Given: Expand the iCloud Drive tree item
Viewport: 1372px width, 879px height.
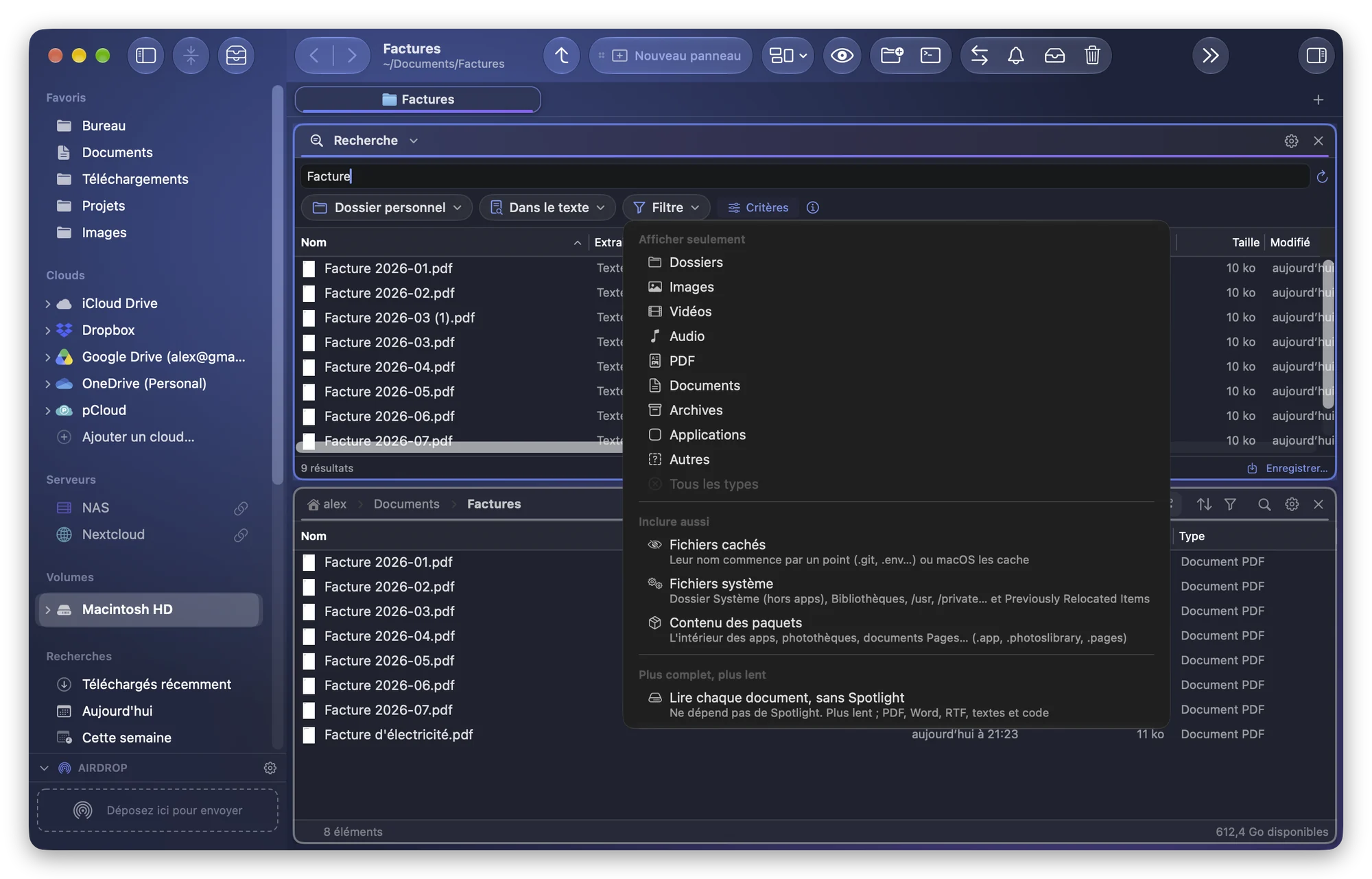Looking at the screenshot, I should (x=47, y=304).
